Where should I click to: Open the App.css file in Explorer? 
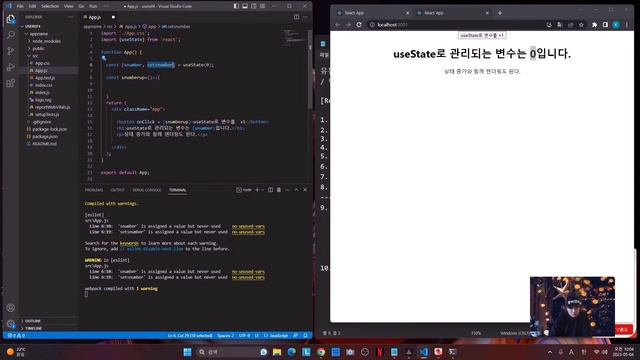point(42,63)
